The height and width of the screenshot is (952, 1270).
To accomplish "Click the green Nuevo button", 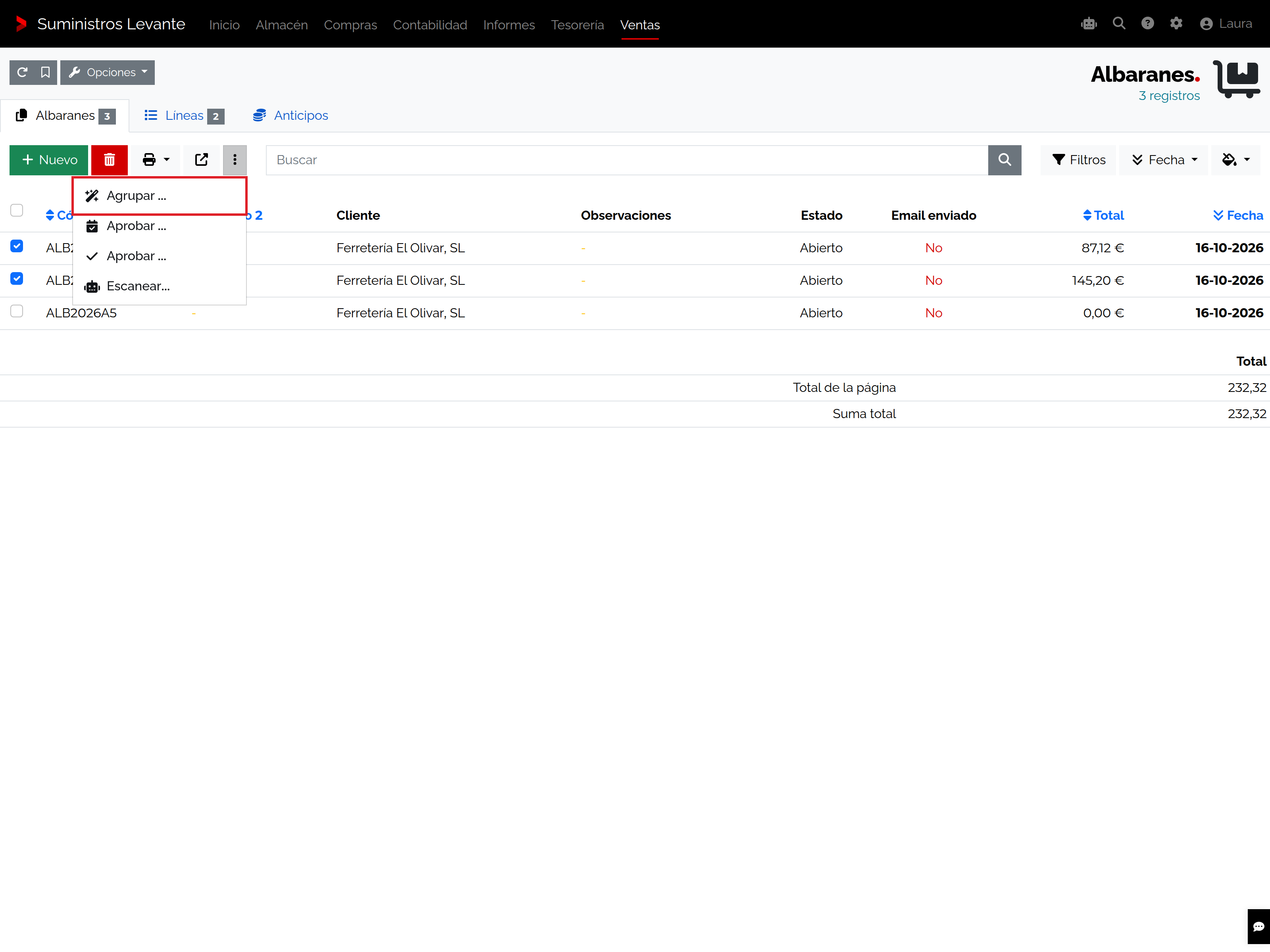I will click(x=49, y=159).
